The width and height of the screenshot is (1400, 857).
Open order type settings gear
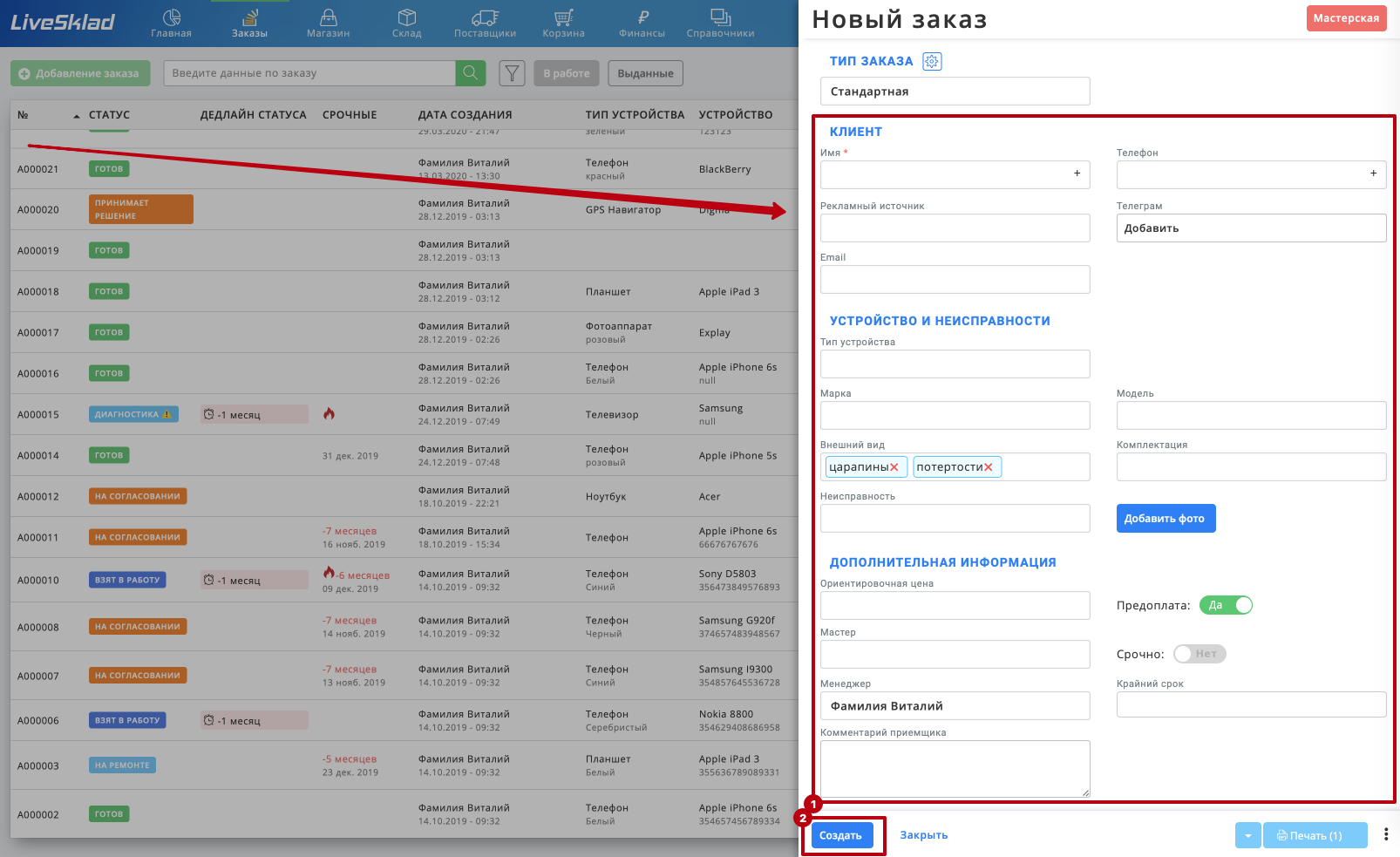[x=932, y=61]
